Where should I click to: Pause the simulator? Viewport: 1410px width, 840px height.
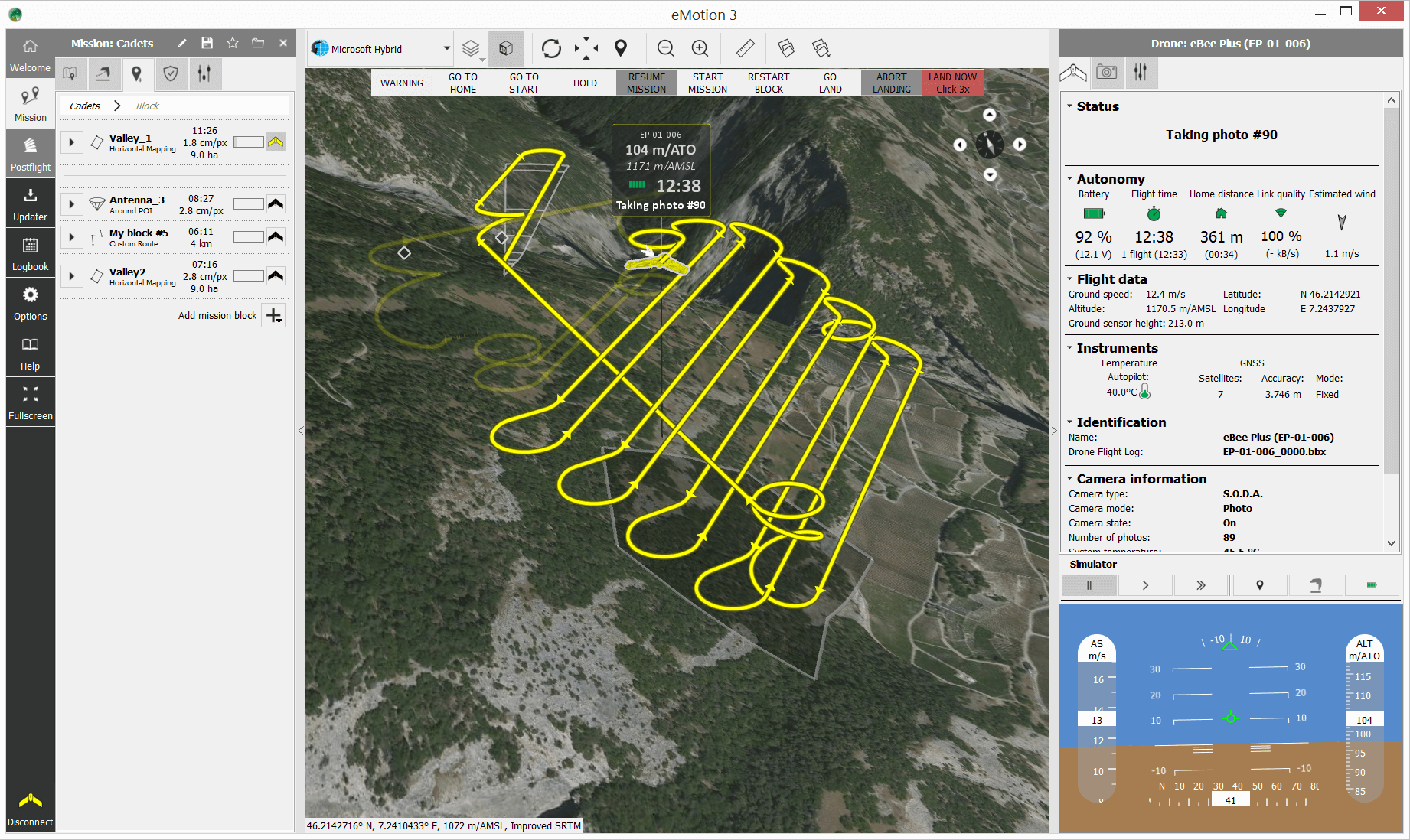click(x=1089, y=585)
